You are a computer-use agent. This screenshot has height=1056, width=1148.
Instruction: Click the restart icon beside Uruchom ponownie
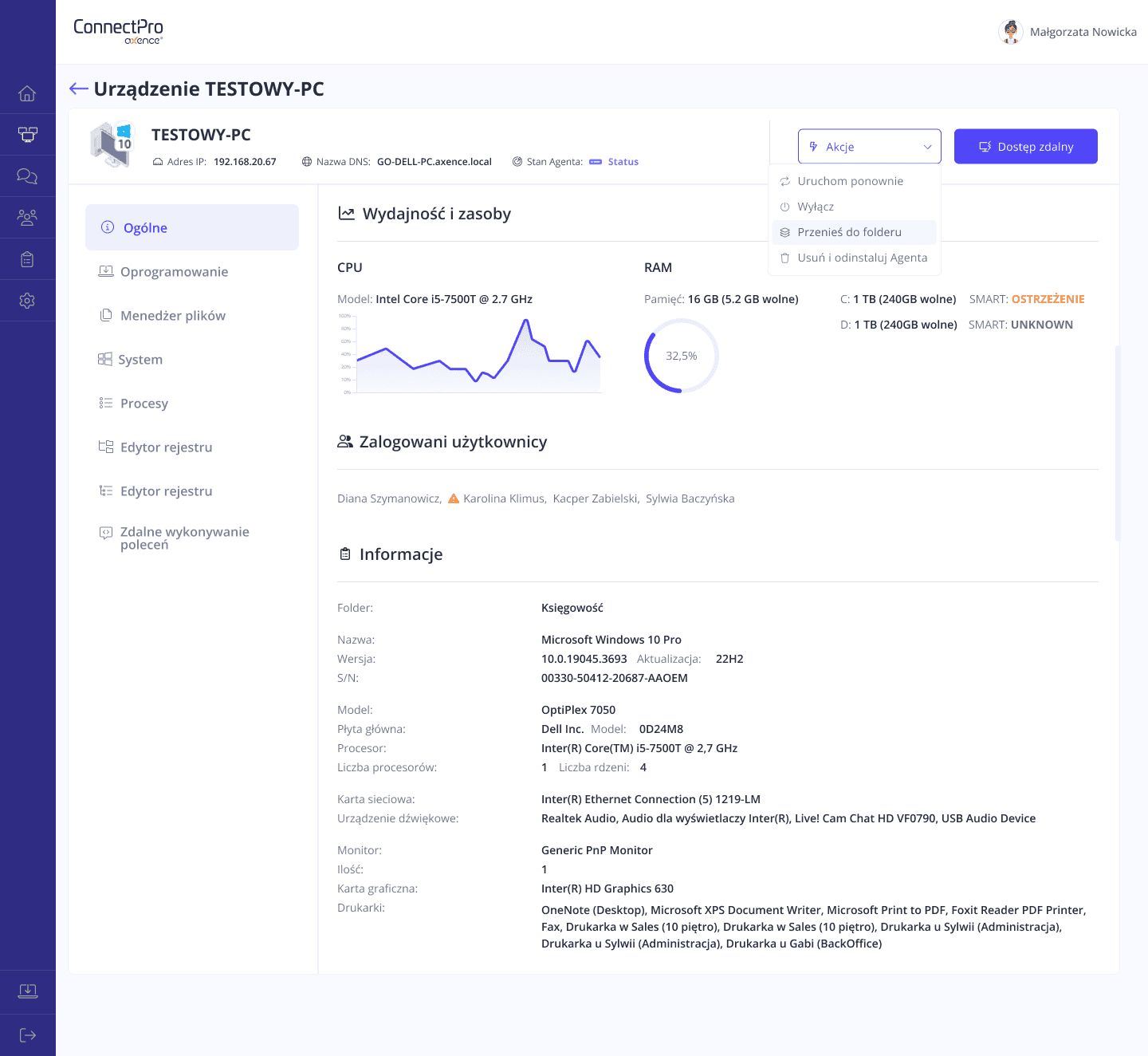(x=785, y=181)
